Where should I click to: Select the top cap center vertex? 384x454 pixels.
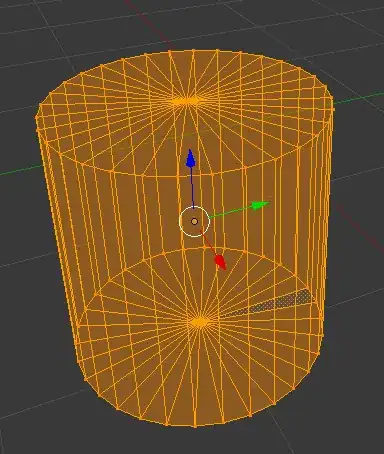(x=187, y=101)
